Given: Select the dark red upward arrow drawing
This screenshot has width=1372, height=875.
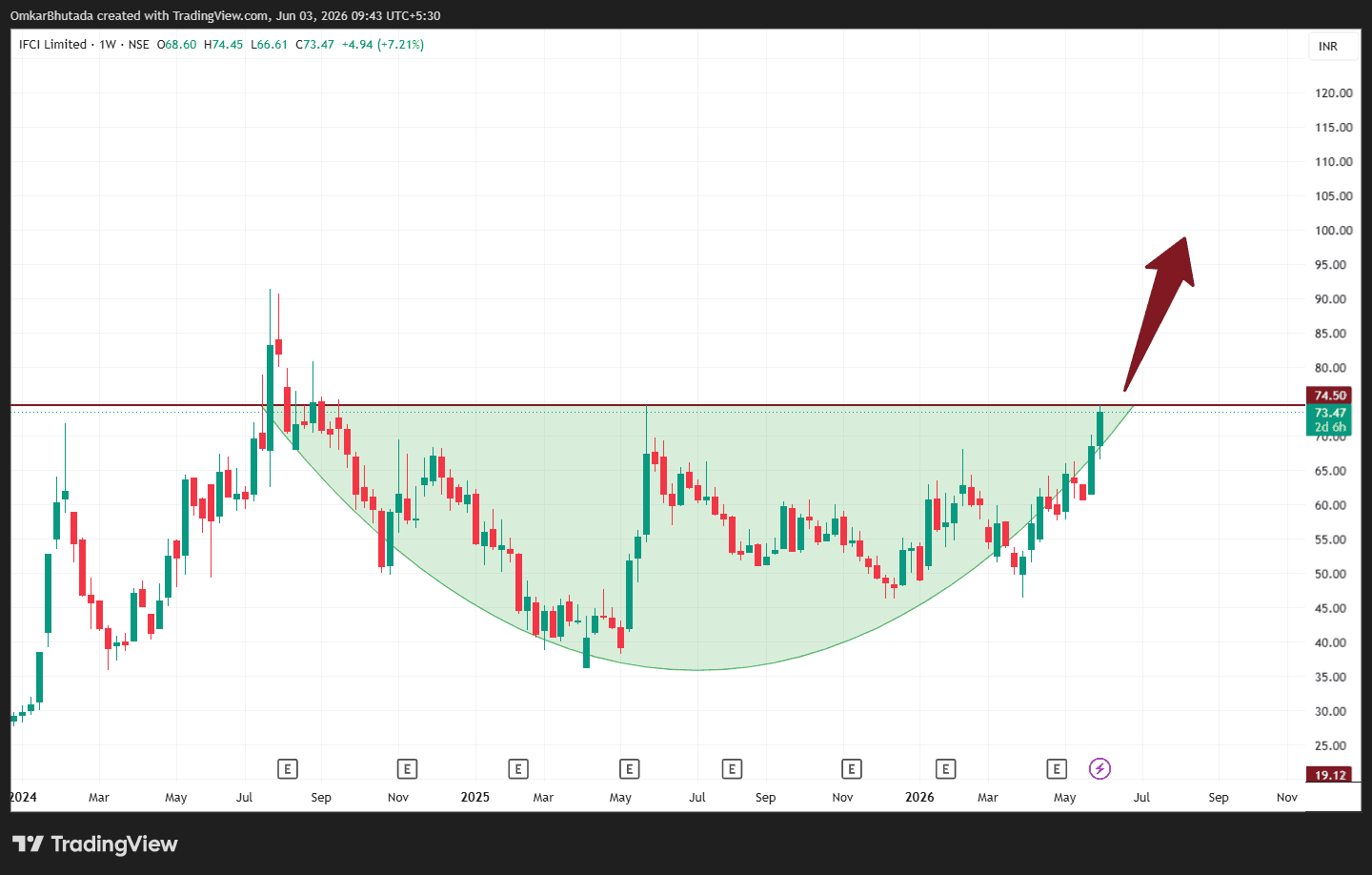Looking at the screenshot, I should [1159, 313].
